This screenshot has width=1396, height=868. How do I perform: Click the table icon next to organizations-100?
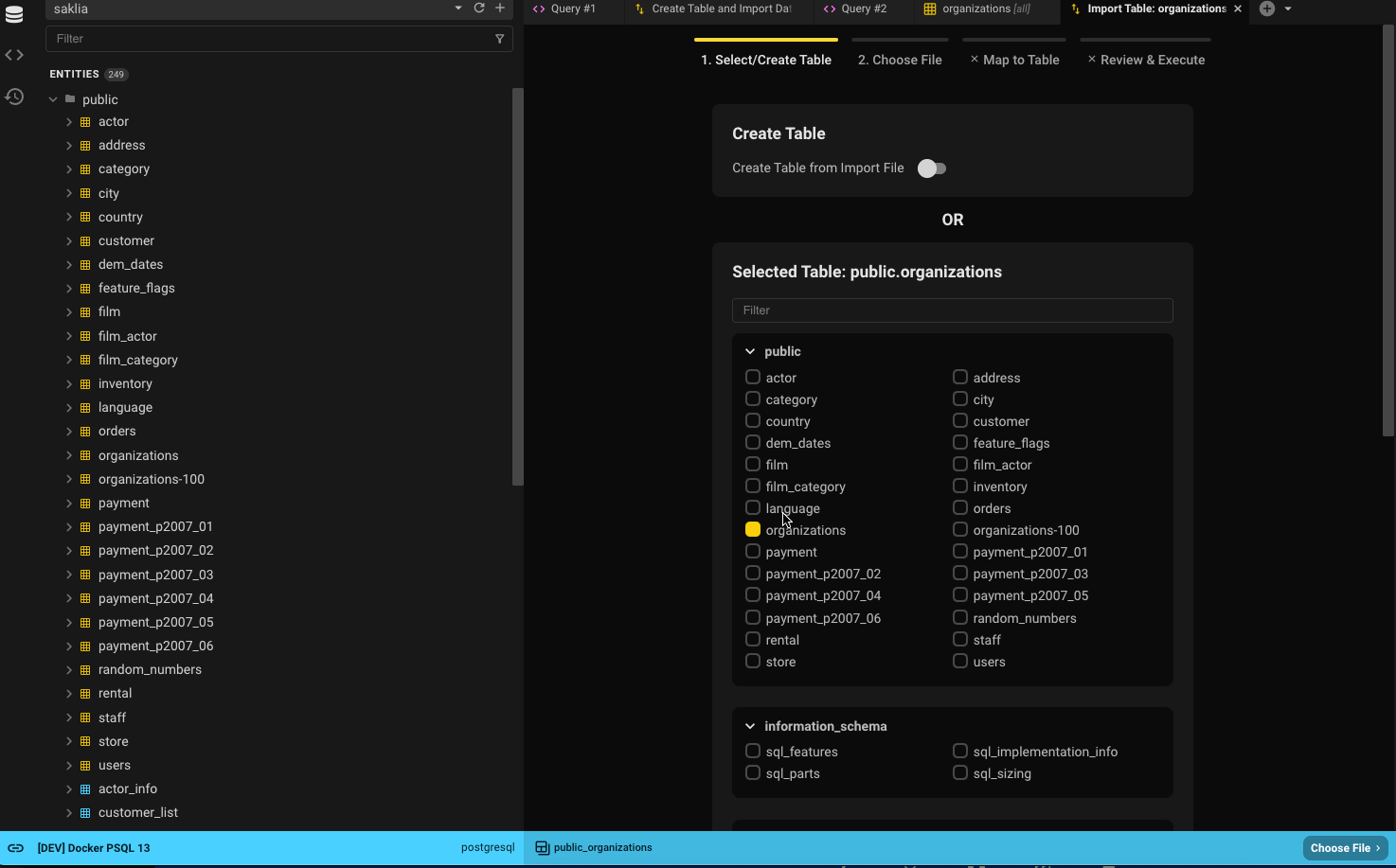coord(85,480)
